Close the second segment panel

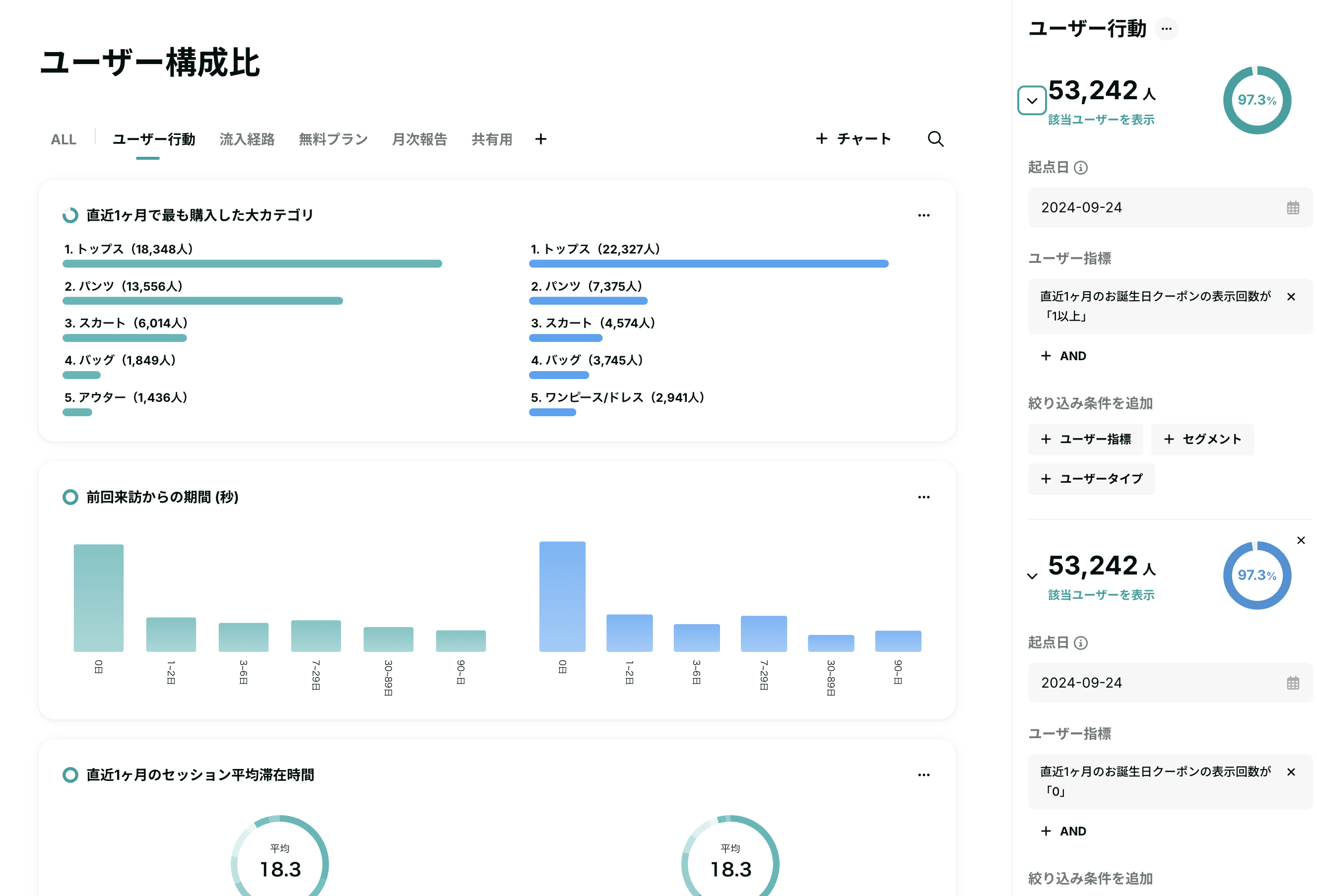pyautogui.click(x=1301, y=540)
